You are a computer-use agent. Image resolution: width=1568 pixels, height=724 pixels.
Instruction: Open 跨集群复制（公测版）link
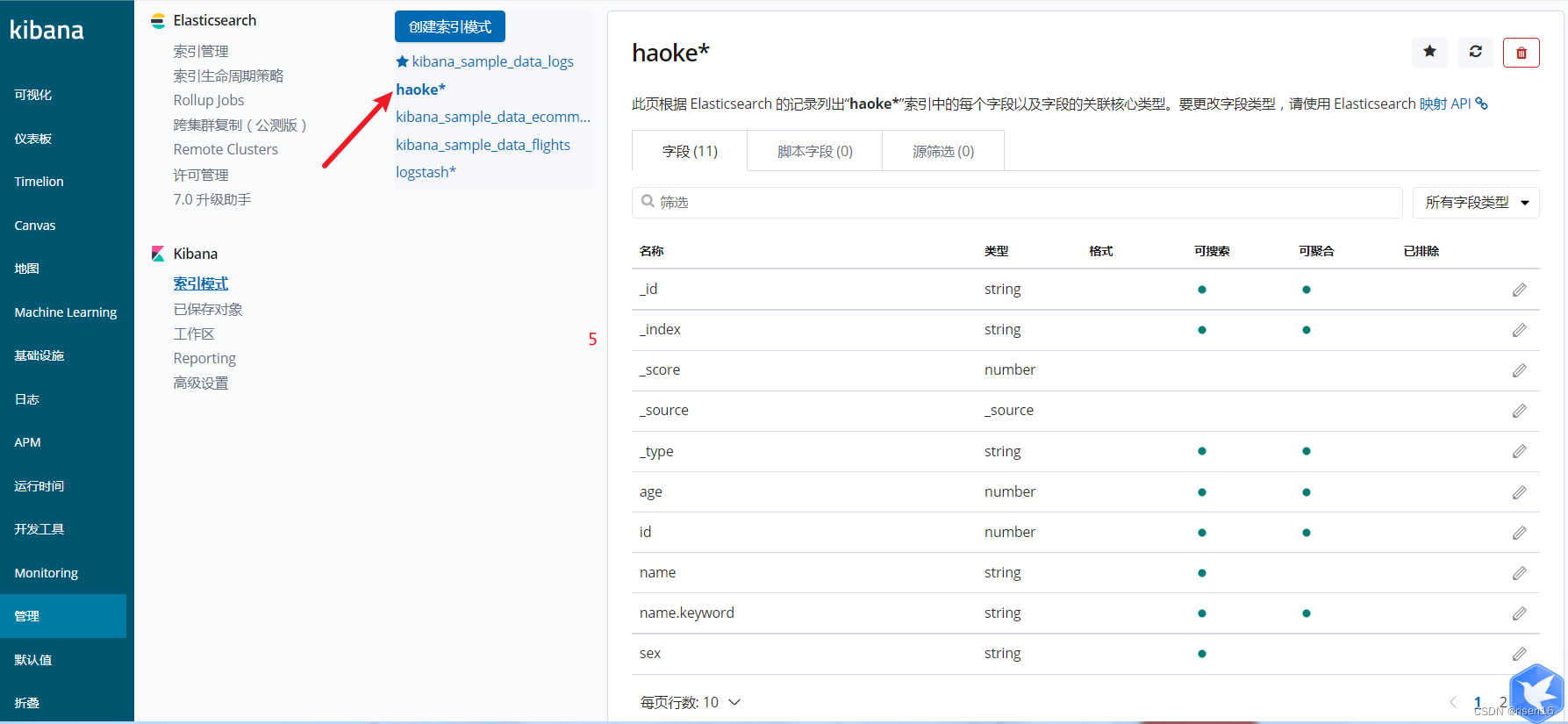point(240,125)
